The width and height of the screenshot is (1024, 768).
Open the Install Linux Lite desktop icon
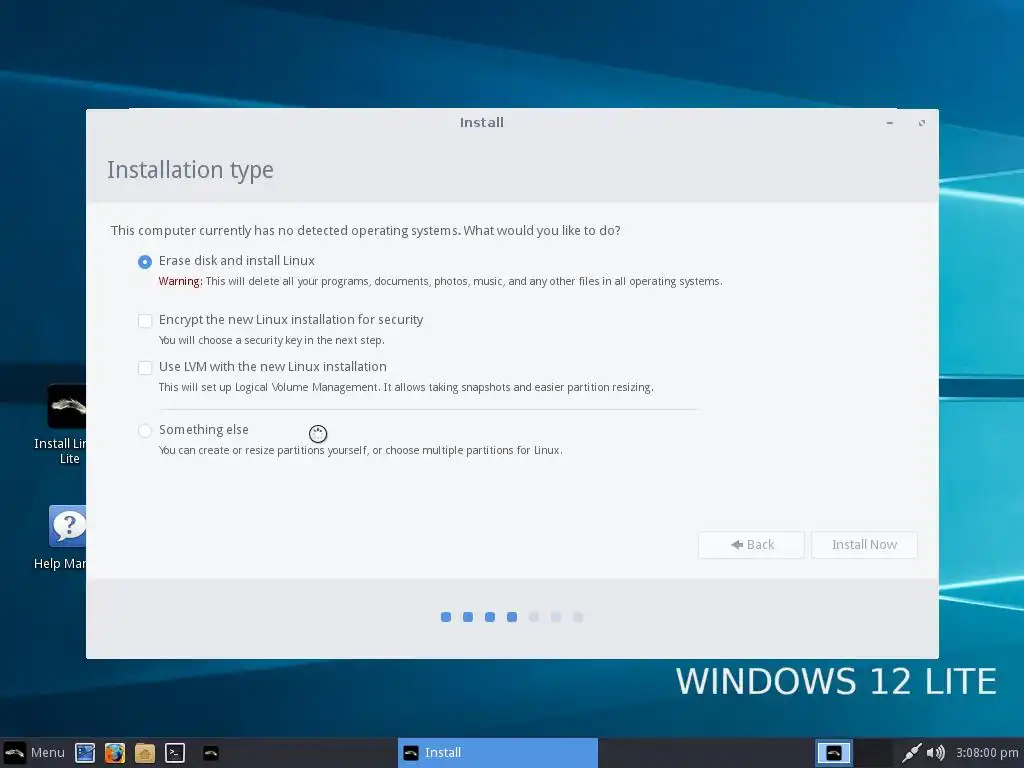pos(65,424)
